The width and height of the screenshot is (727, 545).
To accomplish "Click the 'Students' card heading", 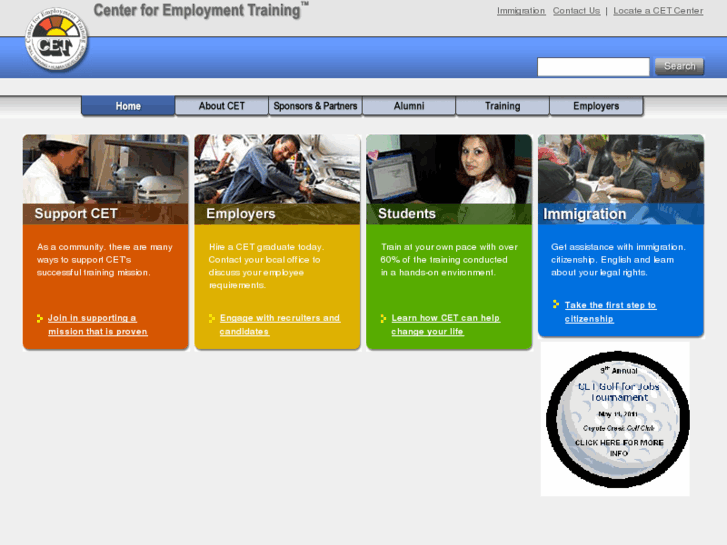I will [x=407, y=213].
